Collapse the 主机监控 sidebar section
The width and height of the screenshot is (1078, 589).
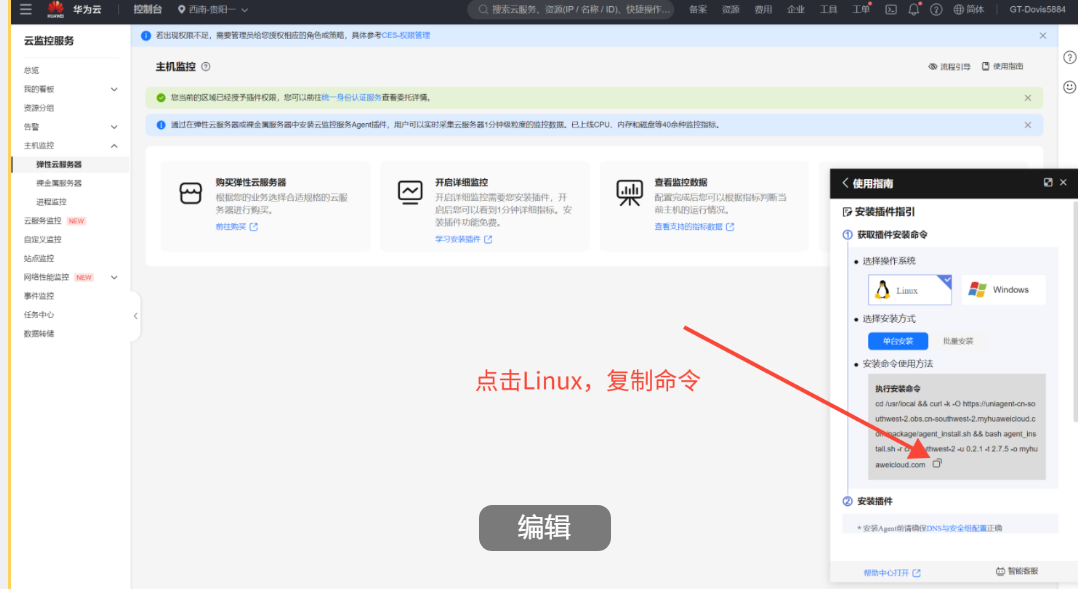point(114,146)
